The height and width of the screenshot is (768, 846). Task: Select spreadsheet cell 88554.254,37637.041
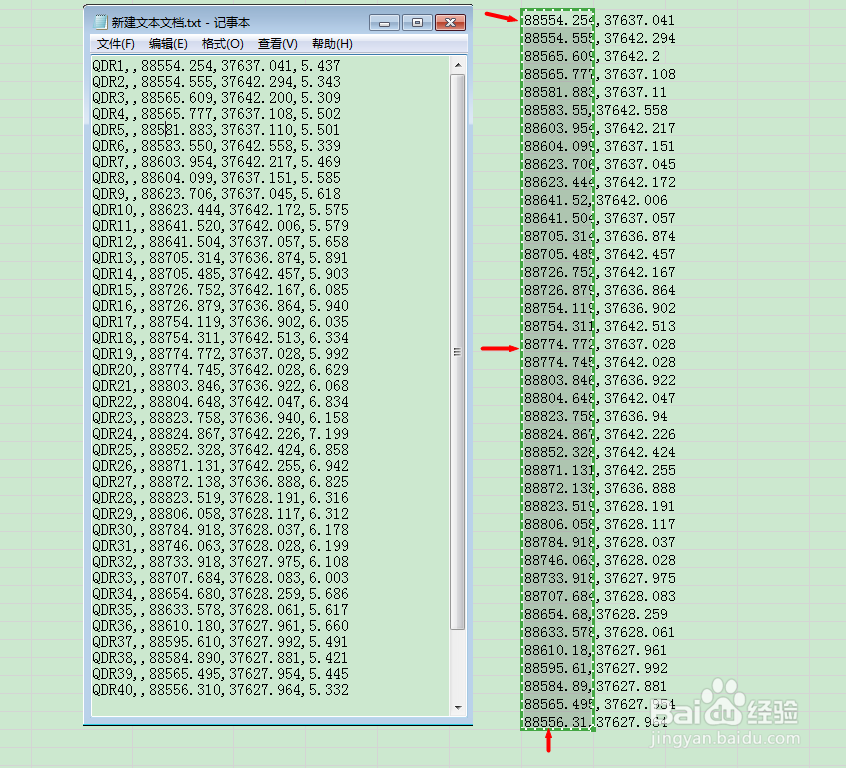coord(558,21)
